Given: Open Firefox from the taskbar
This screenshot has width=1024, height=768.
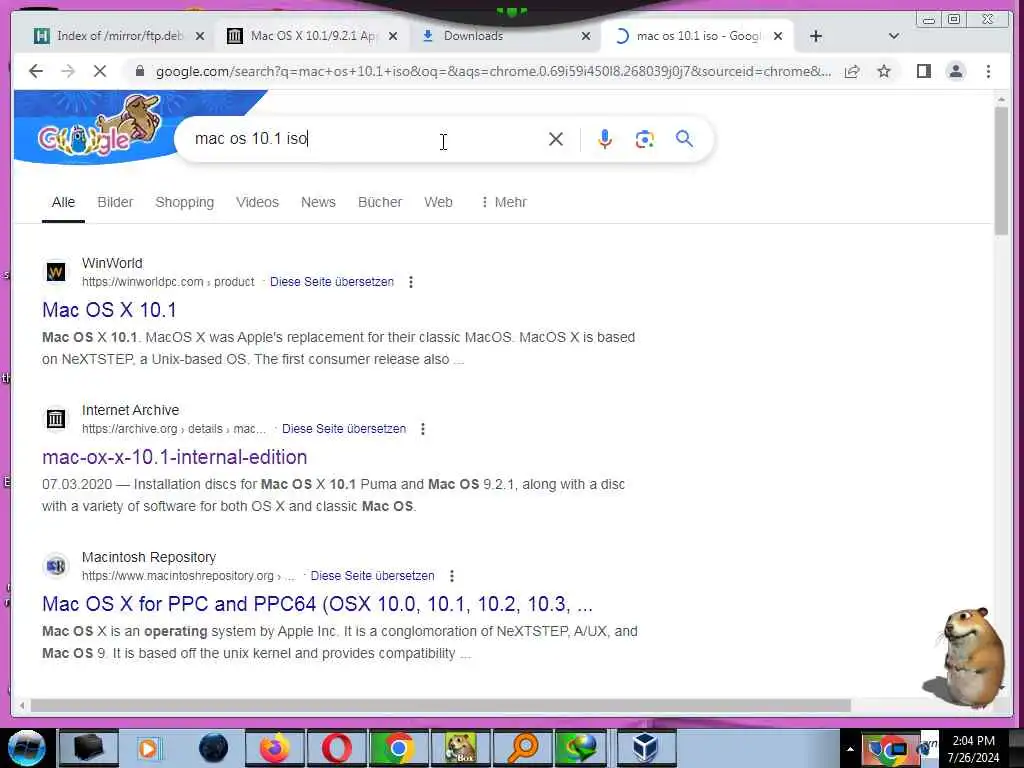Looking at the screenshot, I should tap(275, 748).
